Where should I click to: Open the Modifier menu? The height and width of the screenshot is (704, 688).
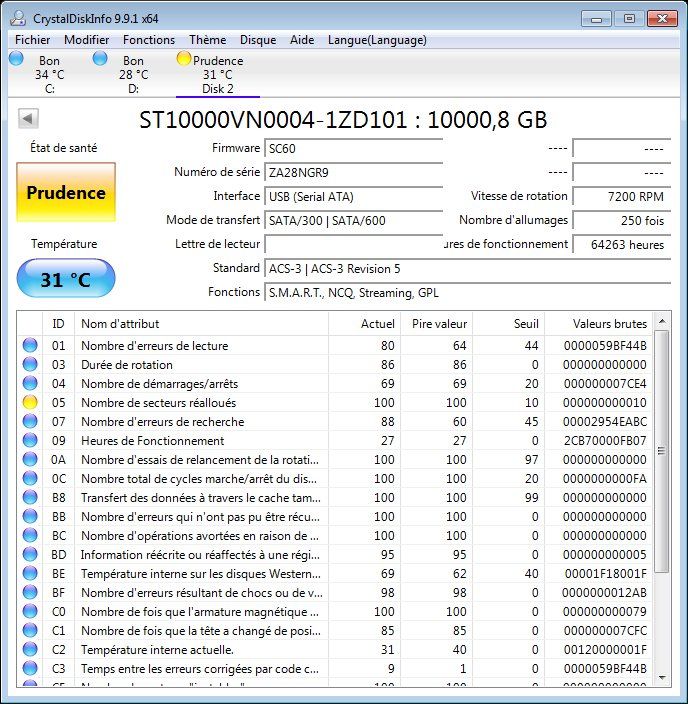[87, 40]
